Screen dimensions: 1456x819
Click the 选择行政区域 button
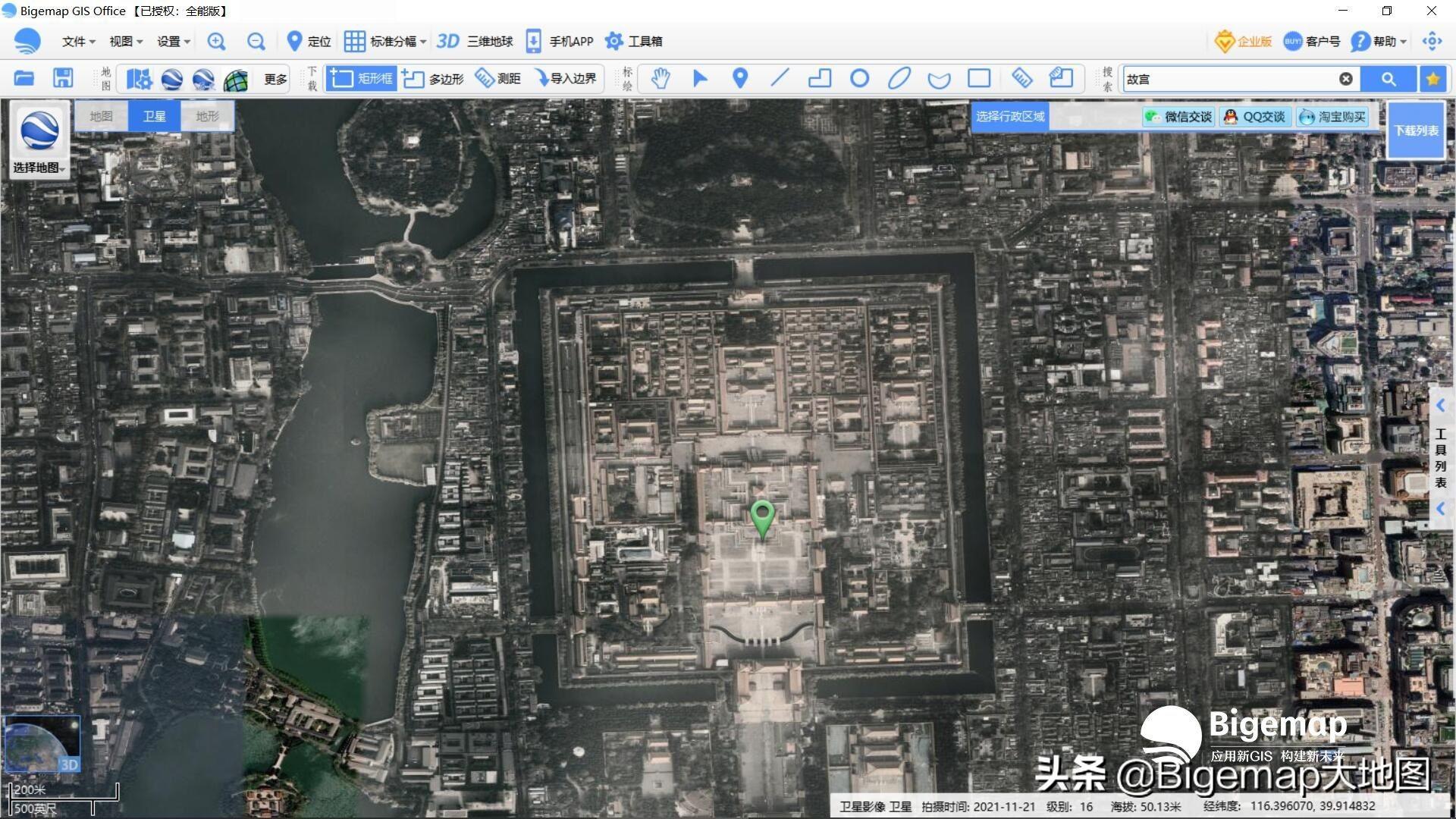1009,117
